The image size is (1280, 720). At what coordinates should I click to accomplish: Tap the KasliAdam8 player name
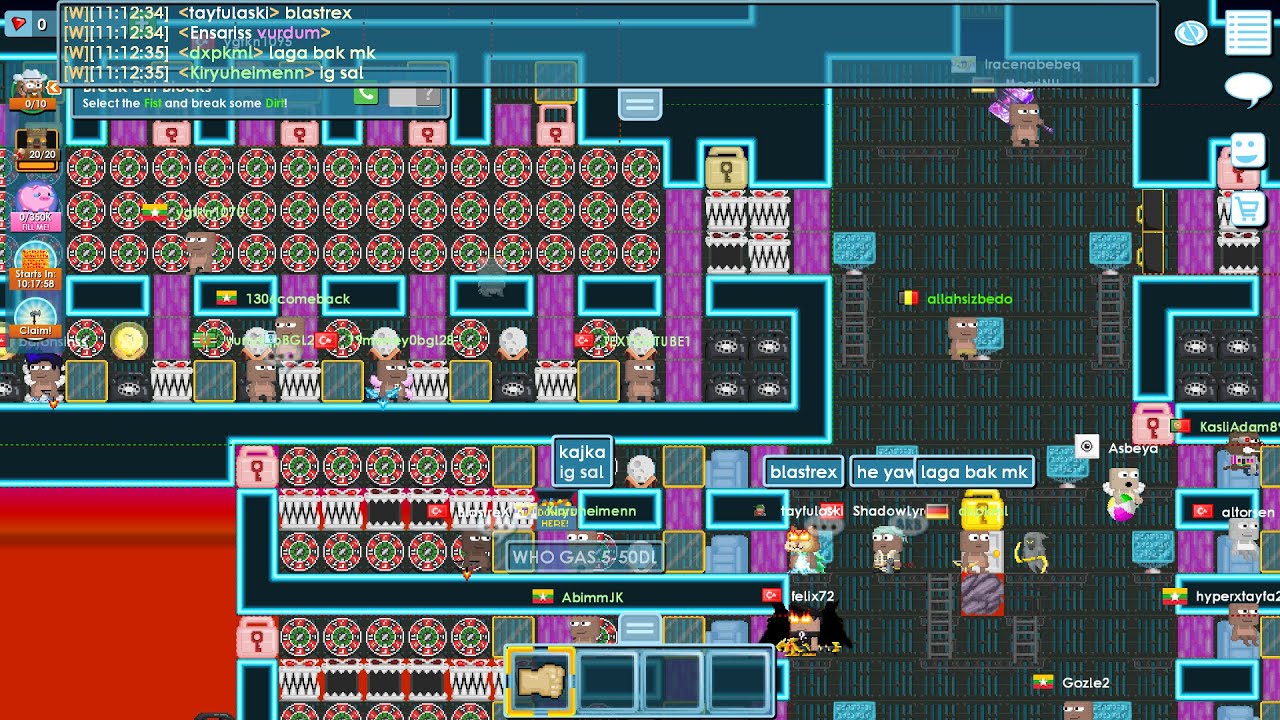point(1239,427)
